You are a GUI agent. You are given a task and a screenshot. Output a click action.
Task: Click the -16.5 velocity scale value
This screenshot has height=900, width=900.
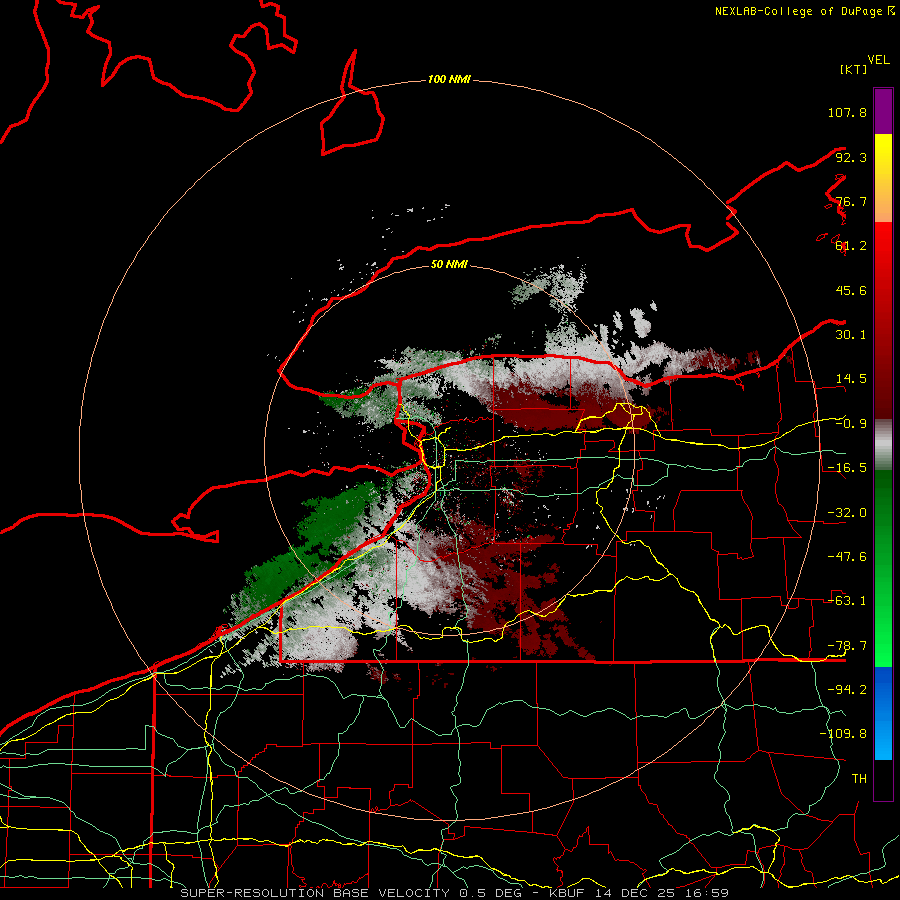pos(847,468)
